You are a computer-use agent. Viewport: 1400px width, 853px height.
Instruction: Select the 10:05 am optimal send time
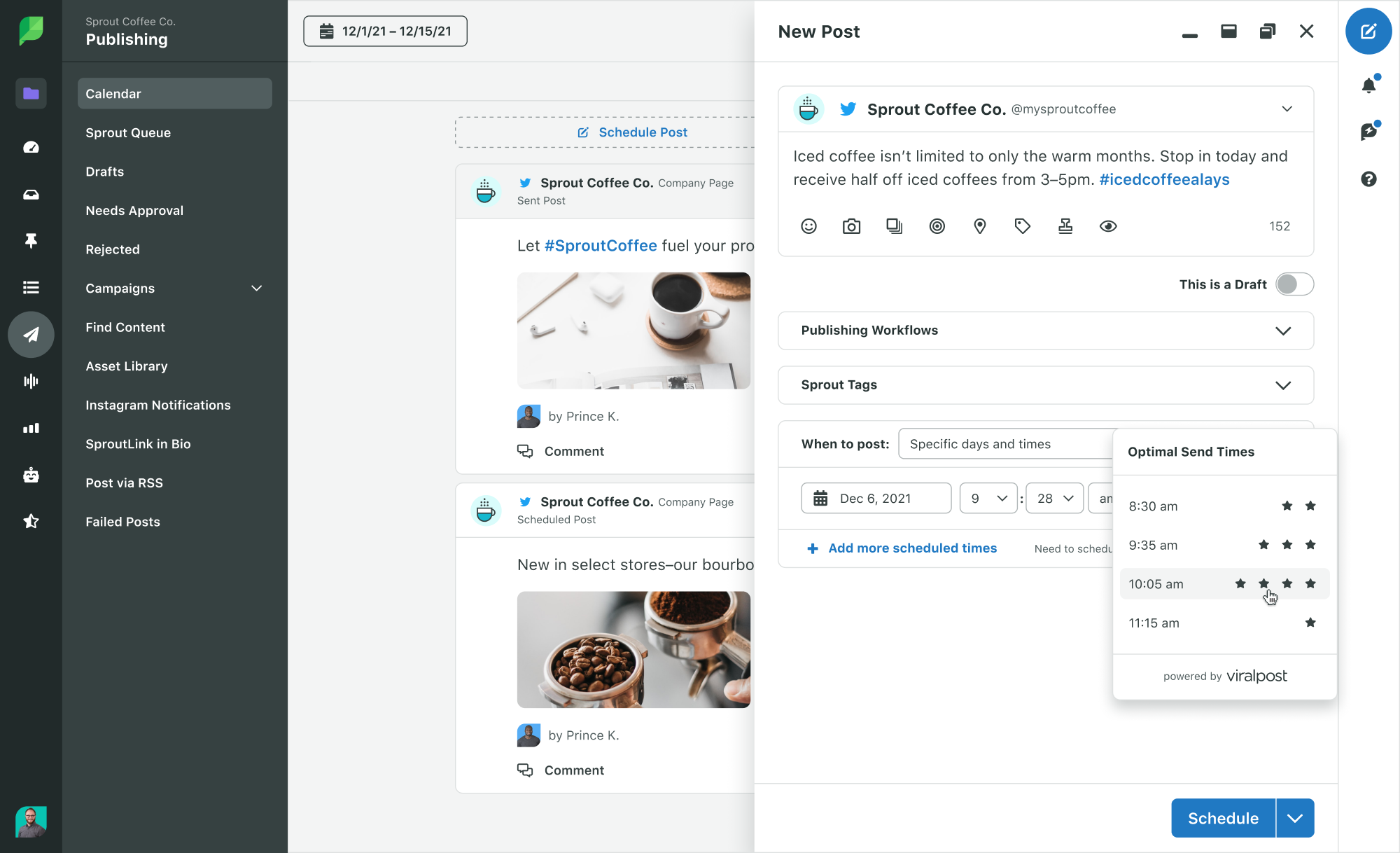point(1223,583)
